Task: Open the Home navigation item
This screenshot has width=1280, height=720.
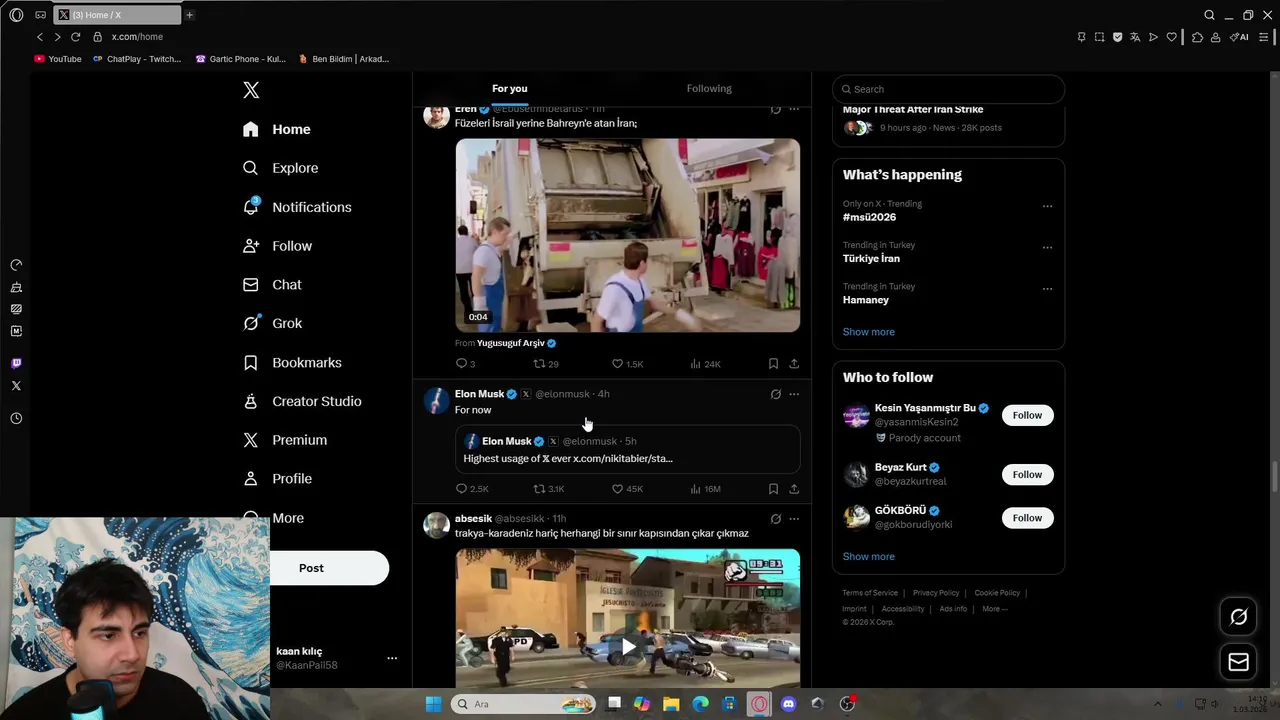Action: [x=277, y=129]
